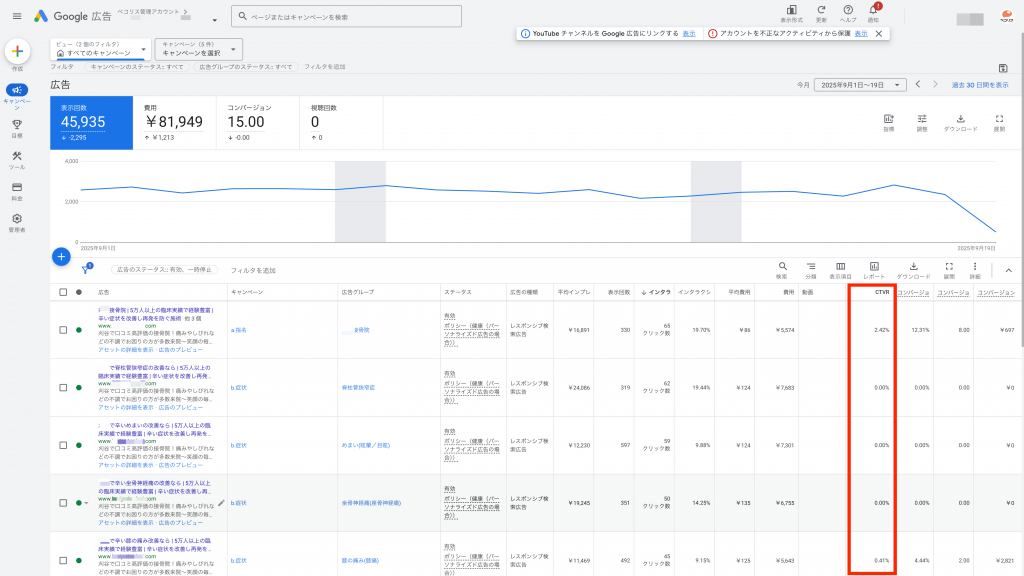Open the hamburger main menu
Screen dimensions: 1024x576
click(17, 15)
